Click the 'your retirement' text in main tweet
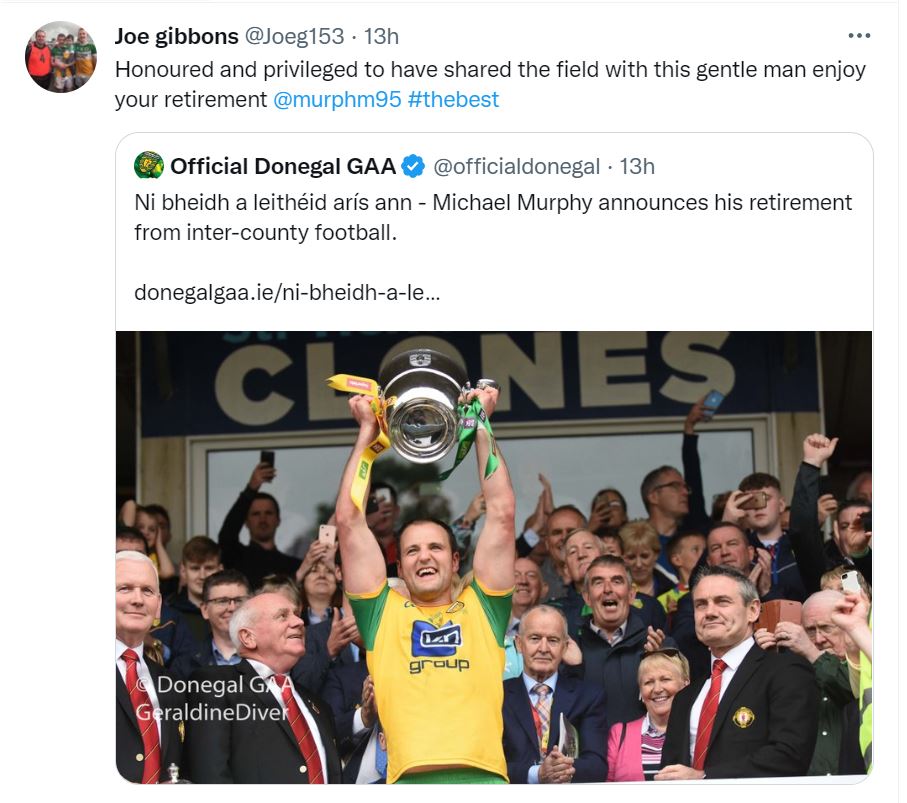Image resolution: width=907 pixels, height=803 pixels. (x=191, y=100)
